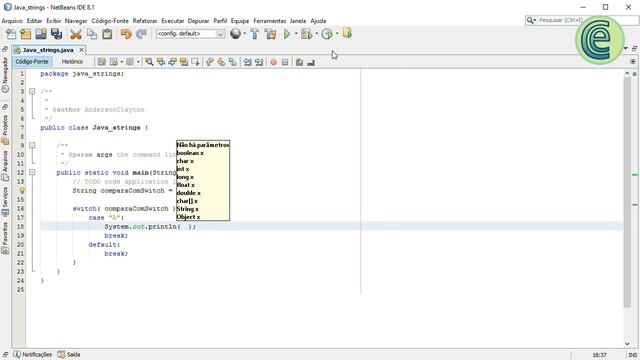Open the Arquivo menu
This screenshot has width=640, height=360.
[x=12, y=21]
